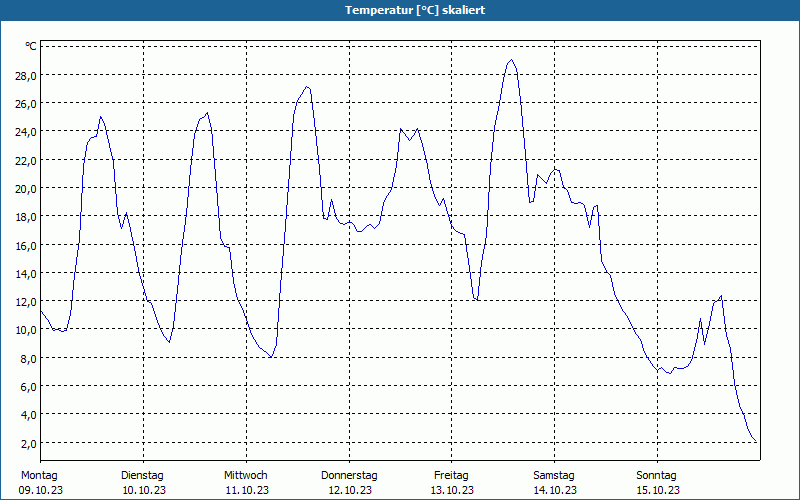The width and height of the screenshot is (800, 500).
Task: Click the curve's end point near 2 °C
Action: pos(756,441)
